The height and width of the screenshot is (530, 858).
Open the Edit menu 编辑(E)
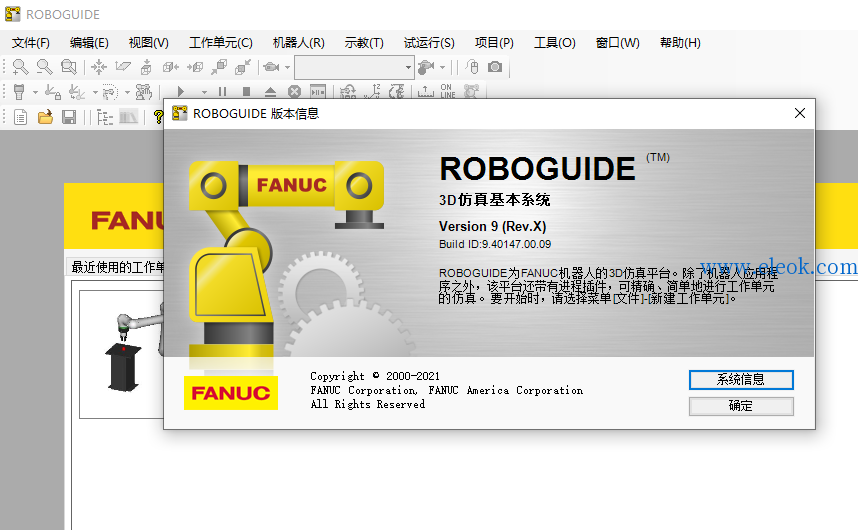point(89,43)
